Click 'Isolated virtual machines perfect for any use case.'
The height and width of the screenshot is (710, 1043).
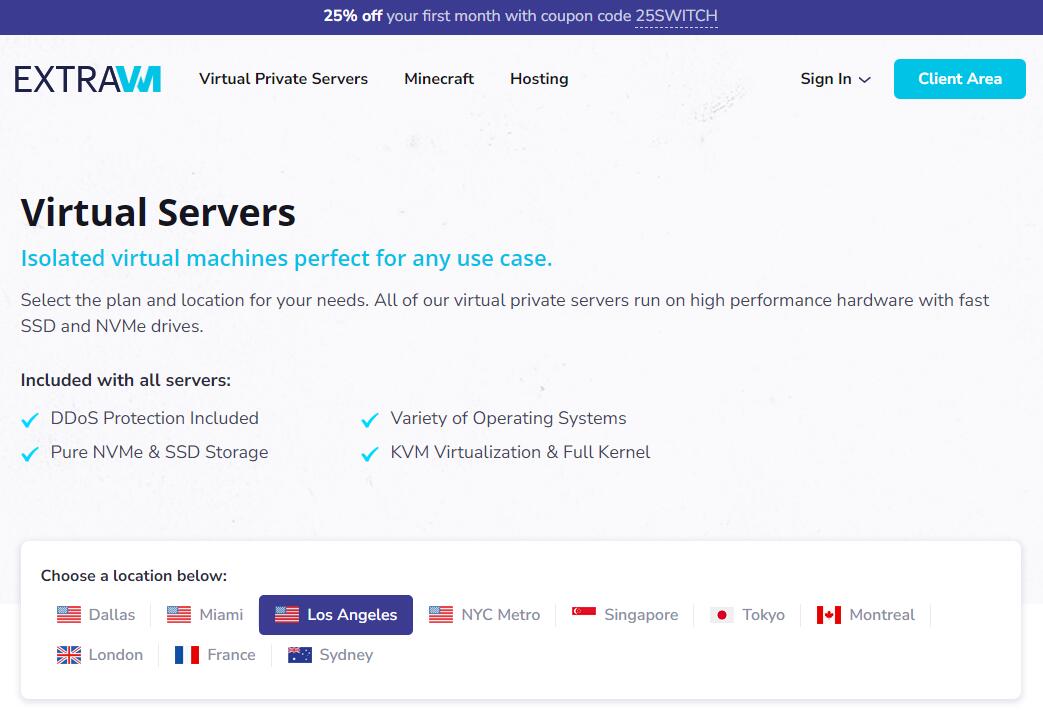287,258
